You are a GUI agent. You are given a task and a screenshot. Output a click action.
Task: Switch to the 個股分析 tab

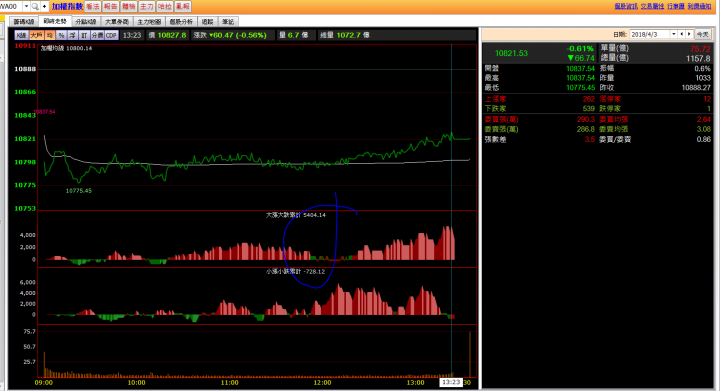point(181,22)
